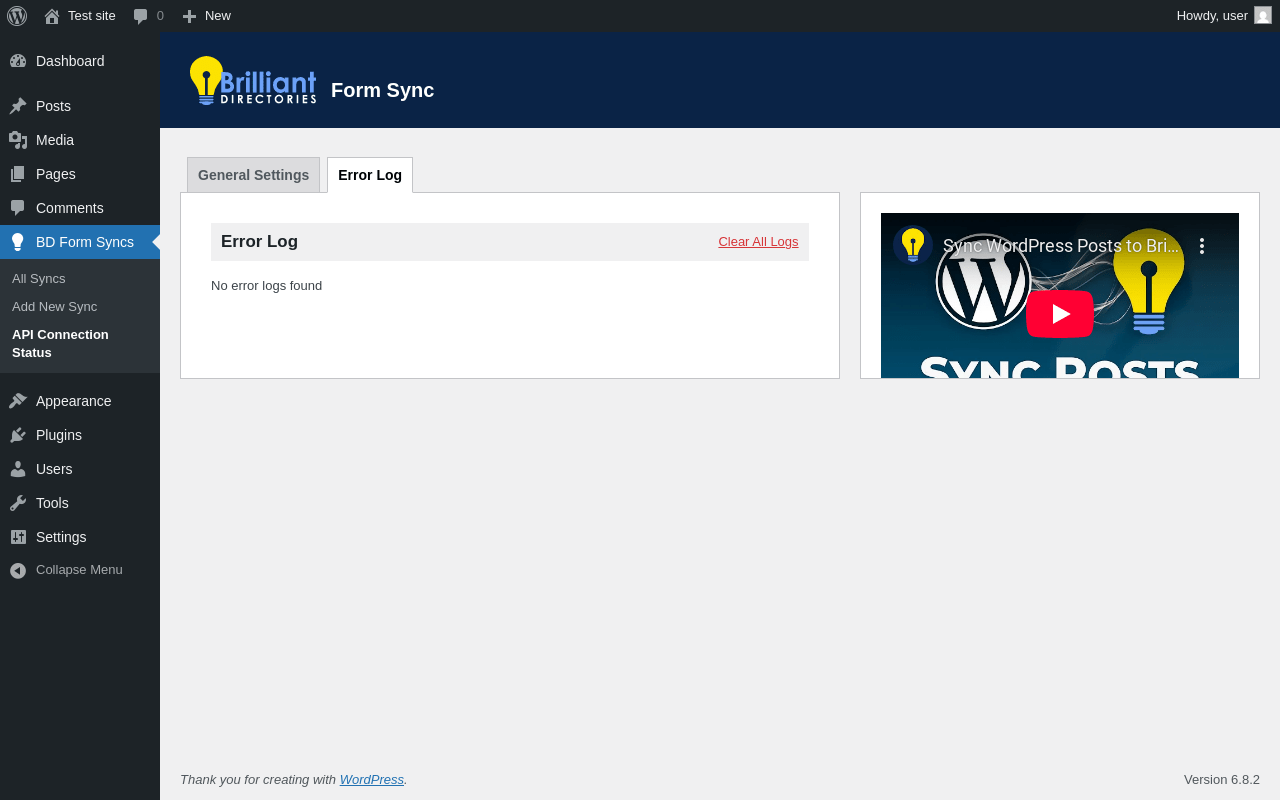Open the video's three-dot options menu
This screenshot has width=1280, height=800.
coord(1202,246)
